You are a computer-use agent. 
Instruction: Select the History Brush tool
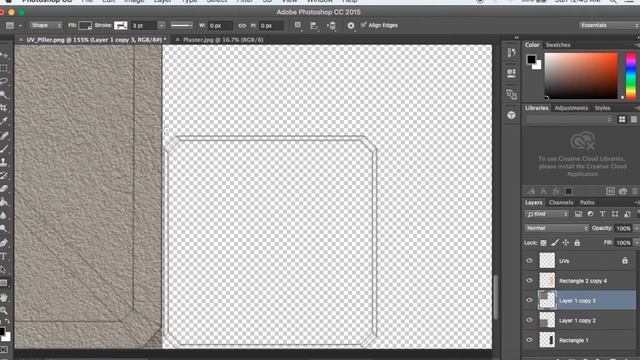tap(4, 176)
